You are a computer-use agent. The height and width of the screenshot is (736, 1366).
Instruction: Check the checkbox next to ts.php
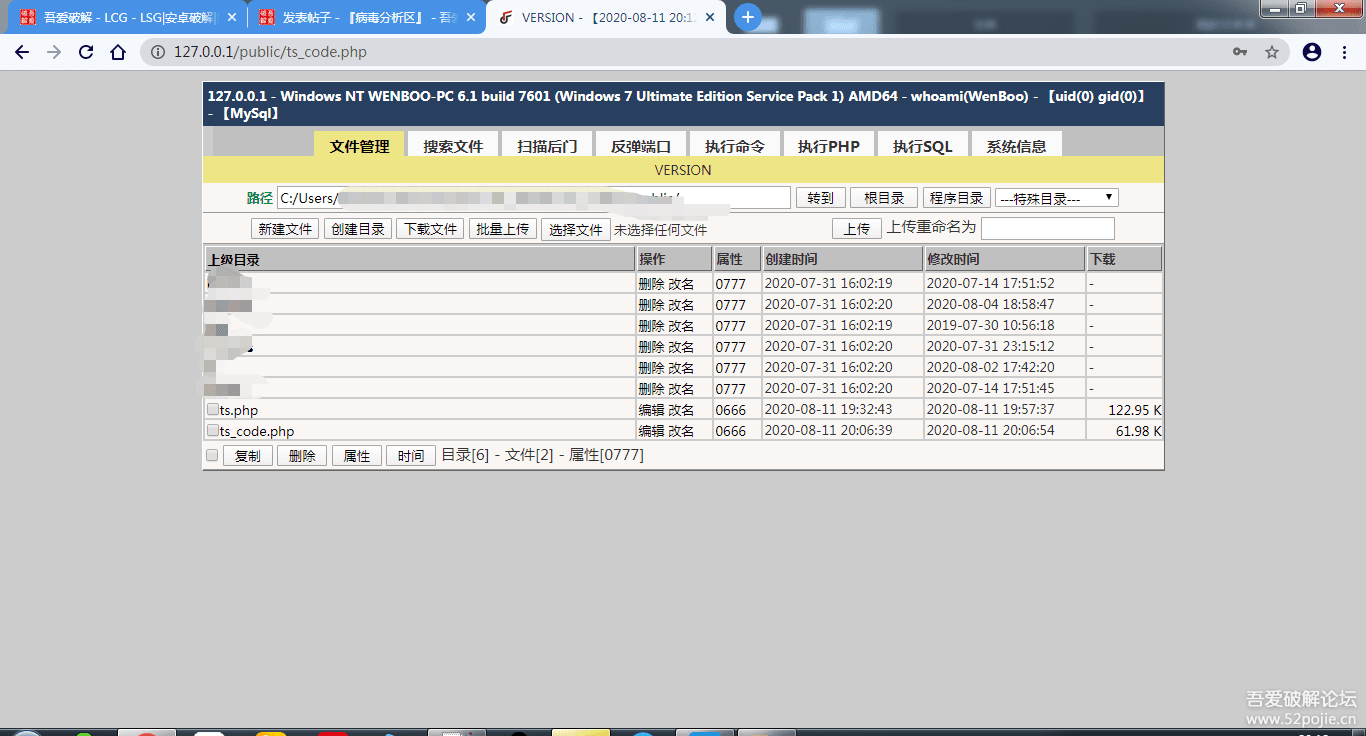tap(212, 408)
